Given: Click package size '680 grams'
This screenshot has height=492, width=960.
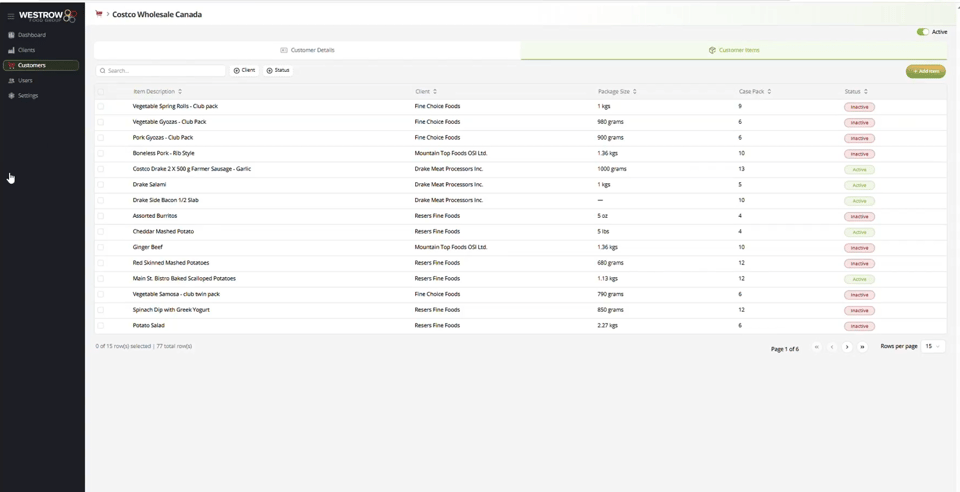Looking at the screenshot, I should [x=610, y=263].
